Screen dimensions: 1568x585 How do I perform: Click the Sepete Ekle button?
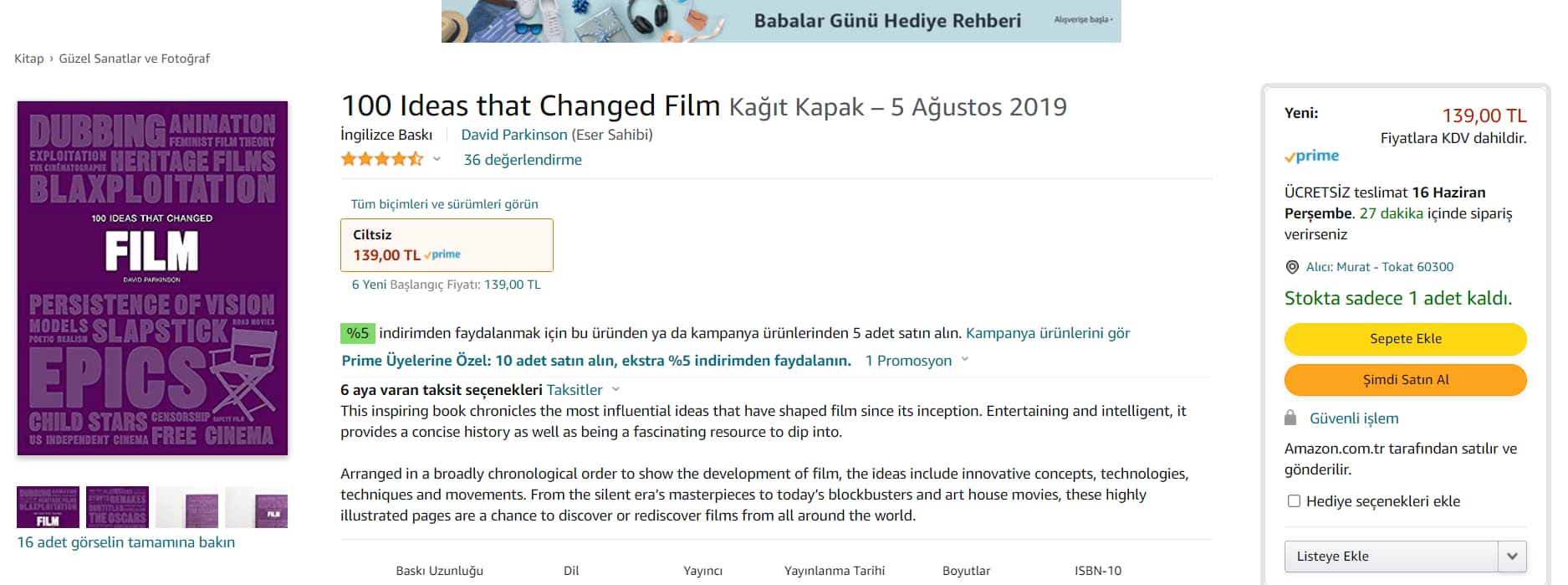(1405, 339)
